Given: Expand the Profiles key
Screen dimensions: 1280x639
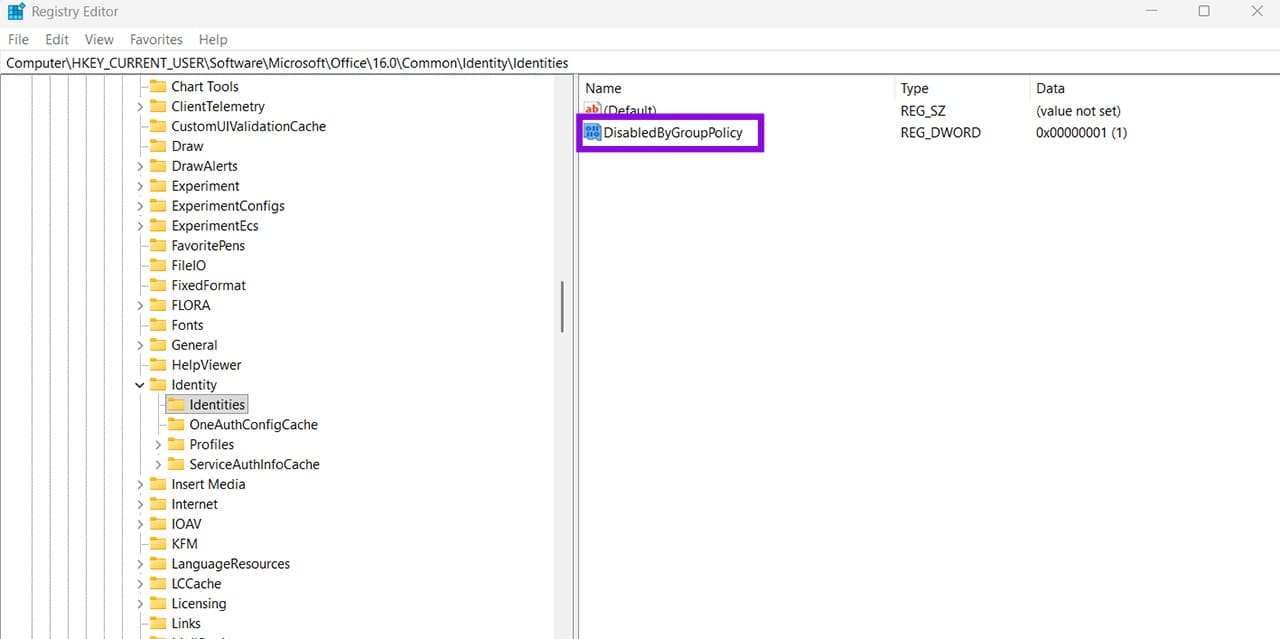Looking at the screenshot, I should click(x=158, y=445).
